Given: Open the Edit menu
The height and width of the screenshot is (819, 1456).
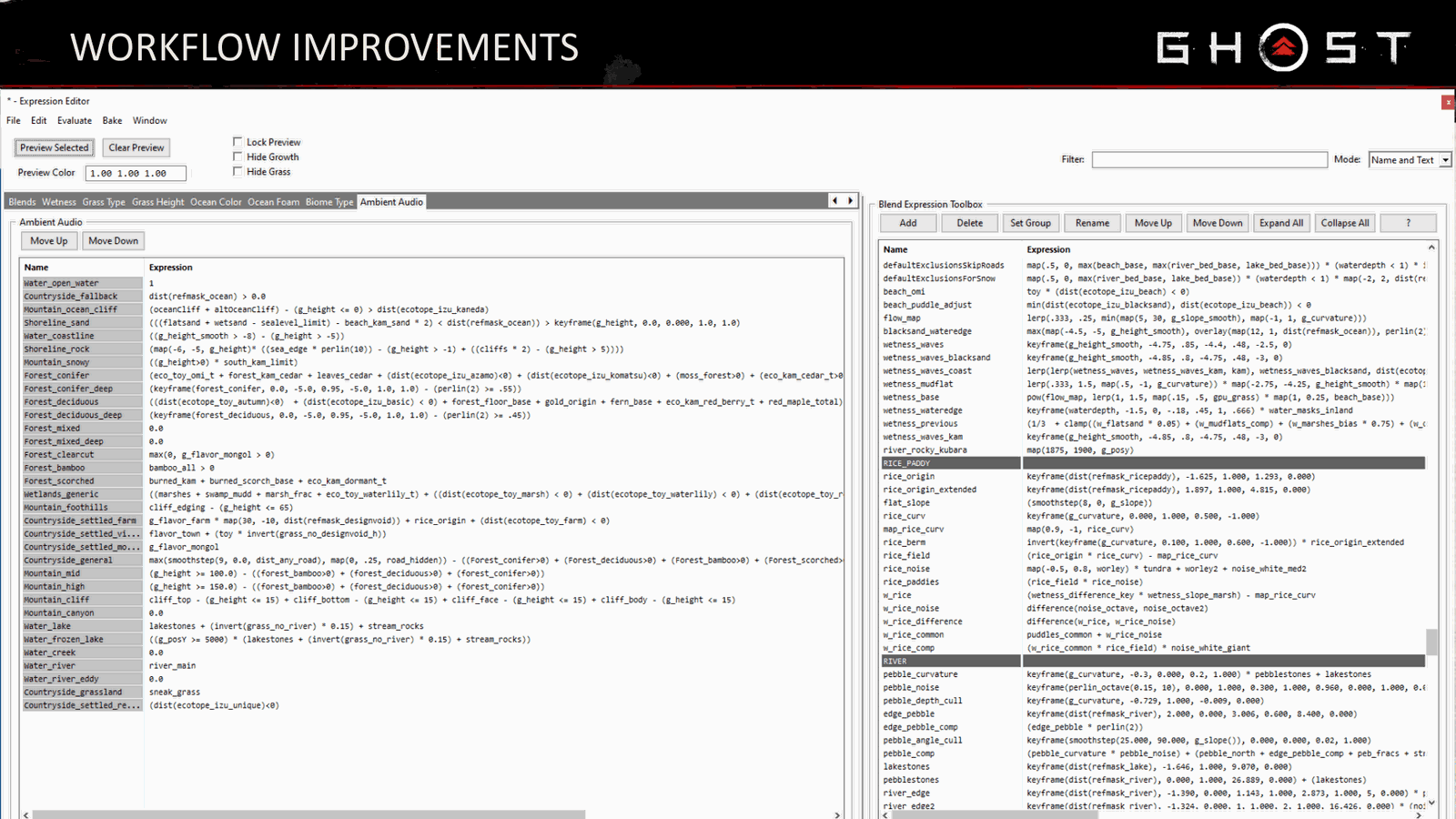Looking at the screenshot, I should point(38,120).
